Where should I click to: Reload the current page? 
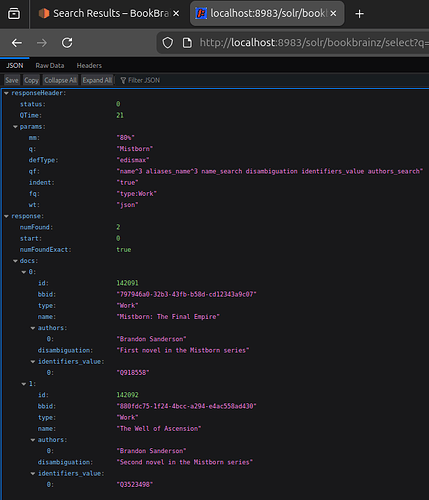point(67,43)
